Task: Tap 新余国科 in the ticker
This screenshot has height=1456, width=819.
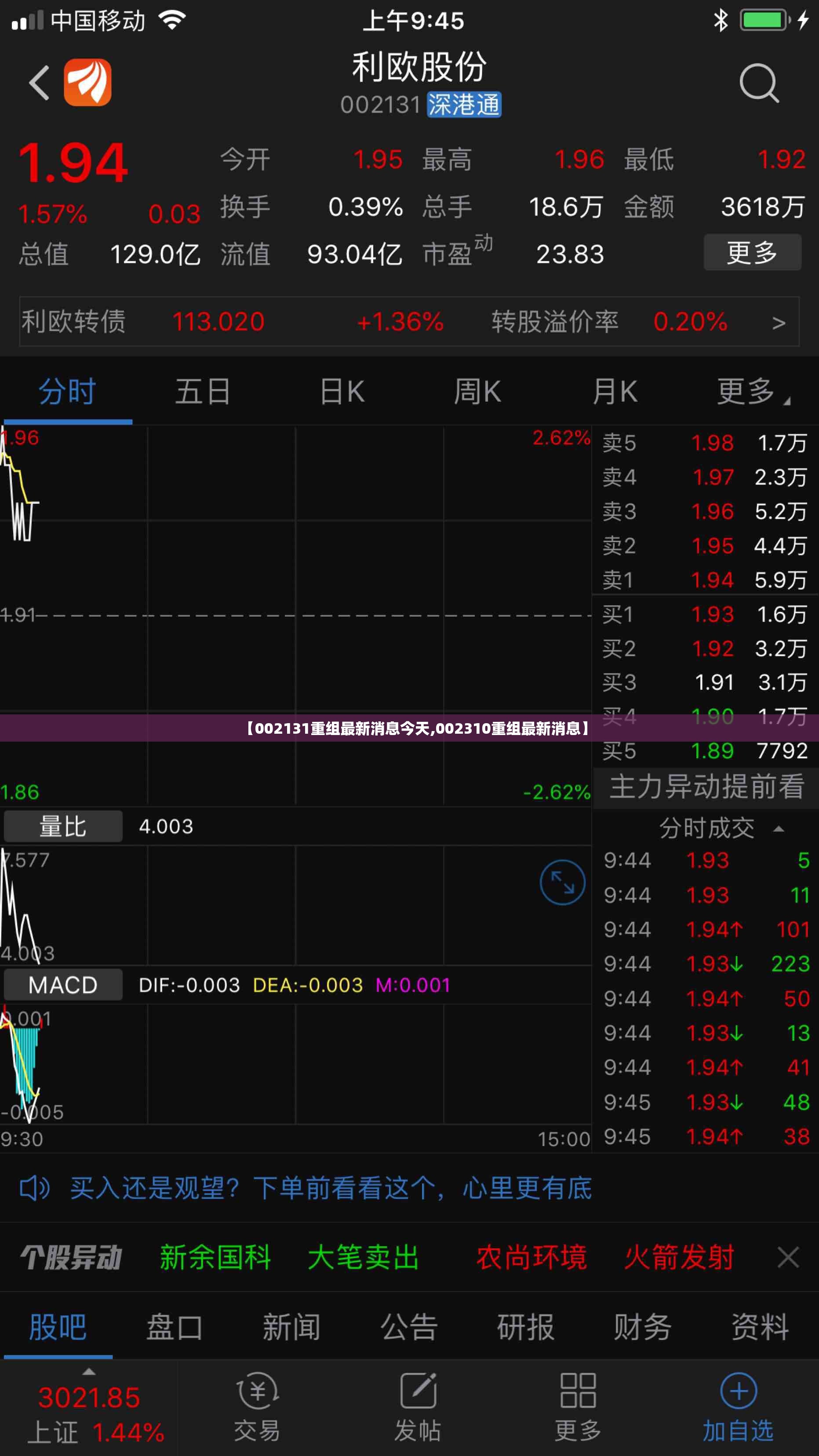Action: tap(215, 1258)
